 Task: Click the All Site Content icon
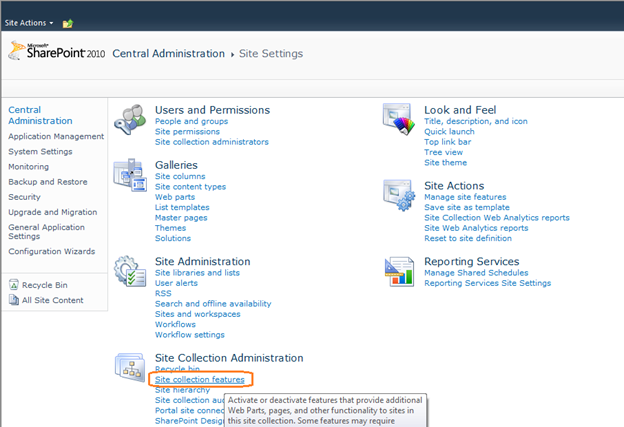[x=14, y=300]
